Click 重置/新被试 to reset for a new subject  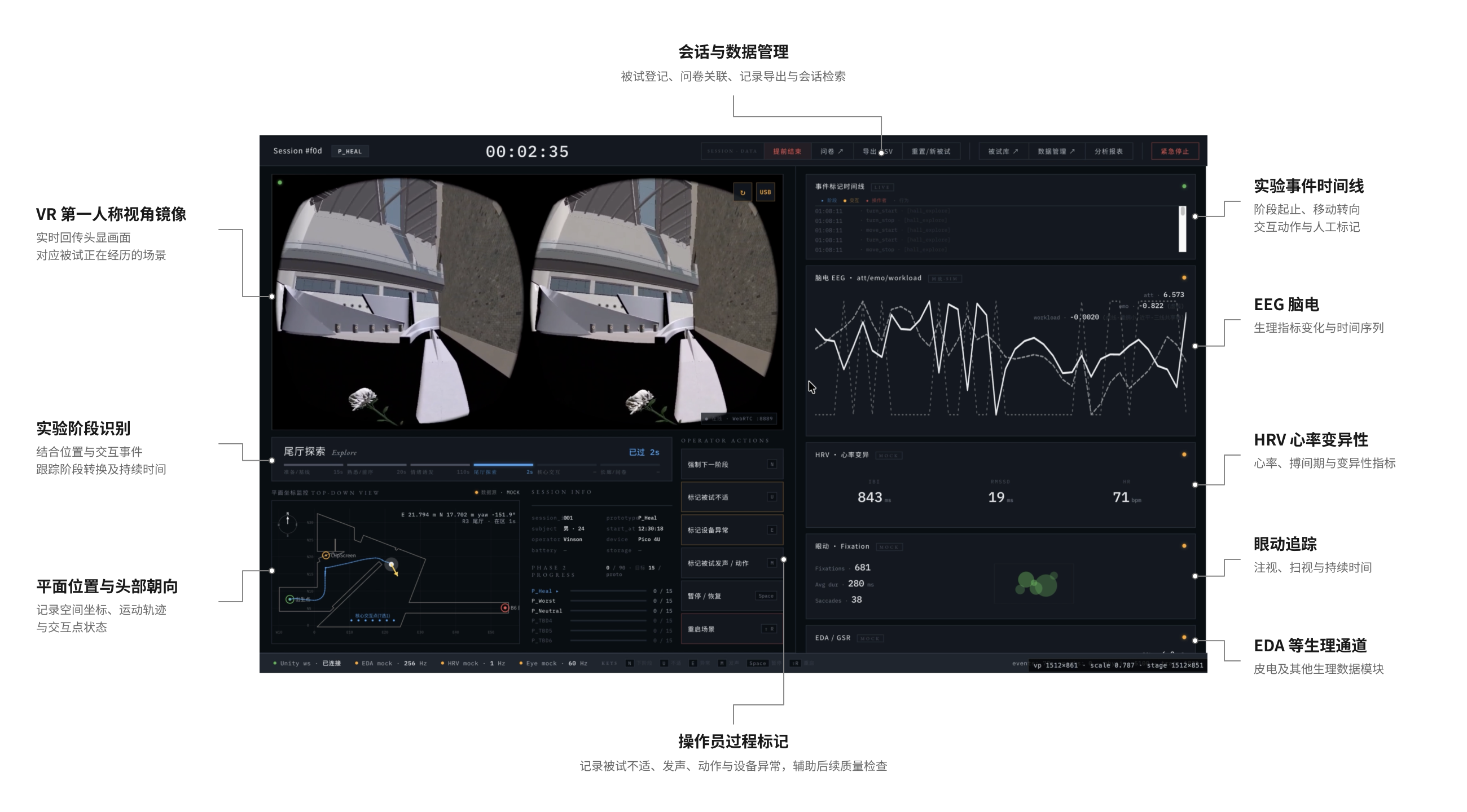click(930, 151)
